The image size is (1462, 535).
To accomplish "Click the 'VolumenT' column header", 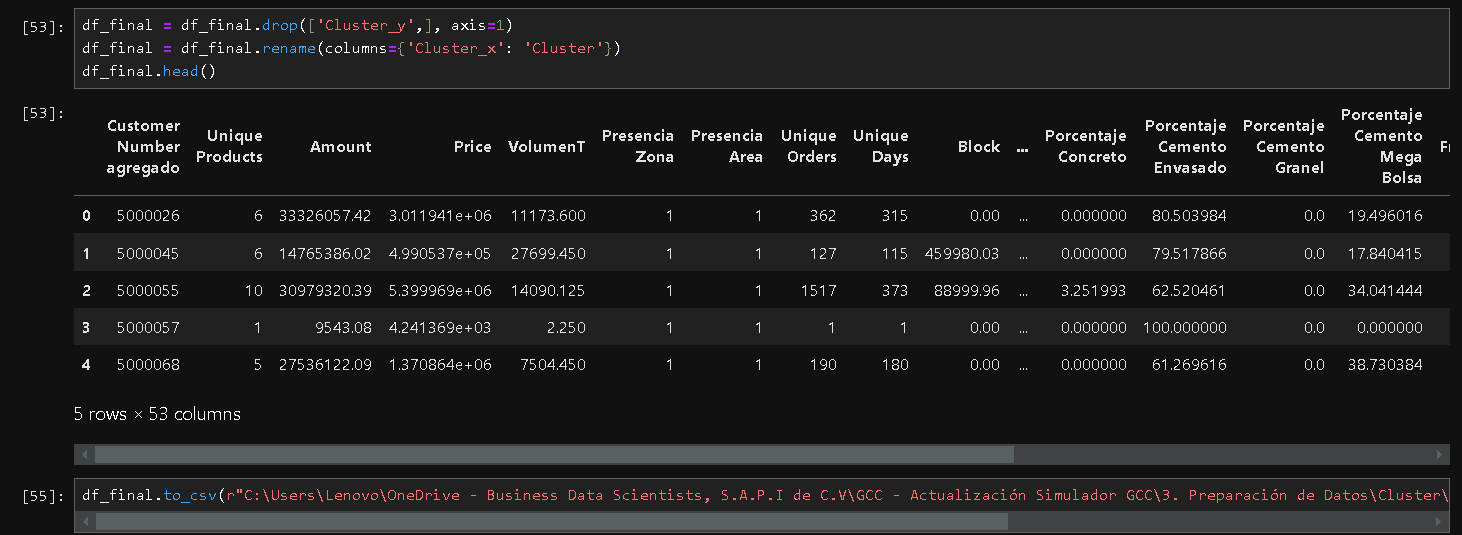I will pyautogui.click(x=546, y=146).
